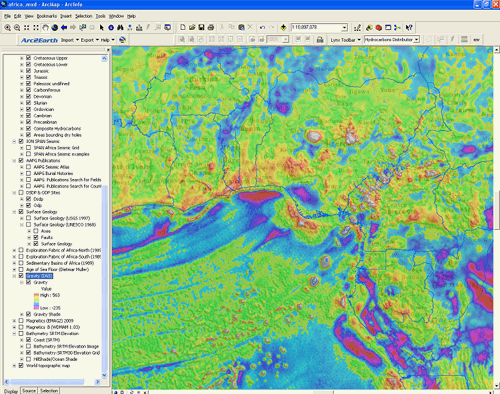Expand the Sedimentary Basins of Africa group

[14, 263]
